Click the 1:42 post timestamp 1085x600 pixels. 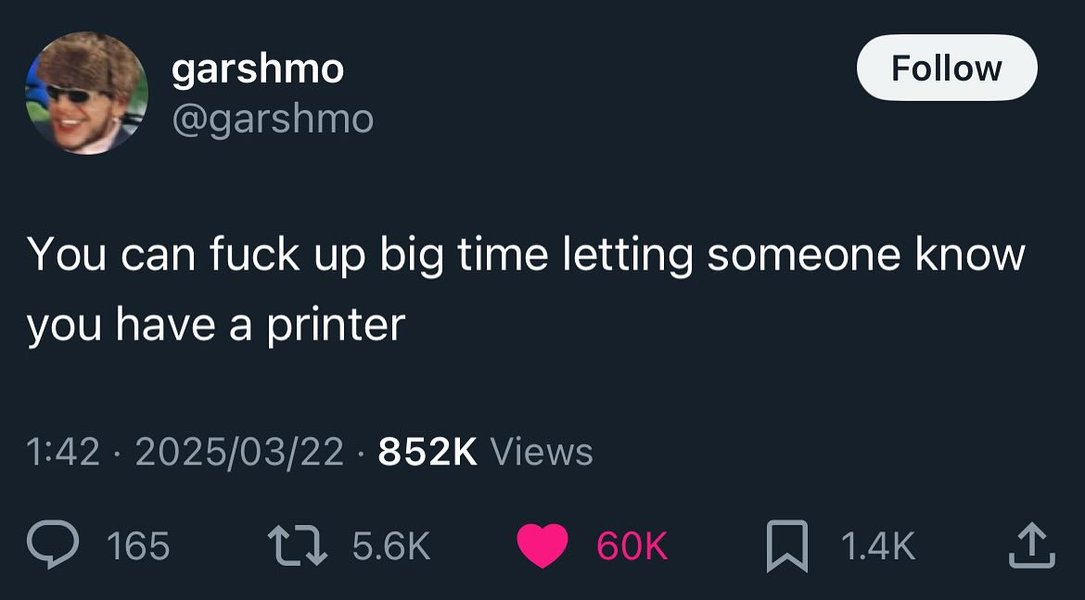point(62,452)
